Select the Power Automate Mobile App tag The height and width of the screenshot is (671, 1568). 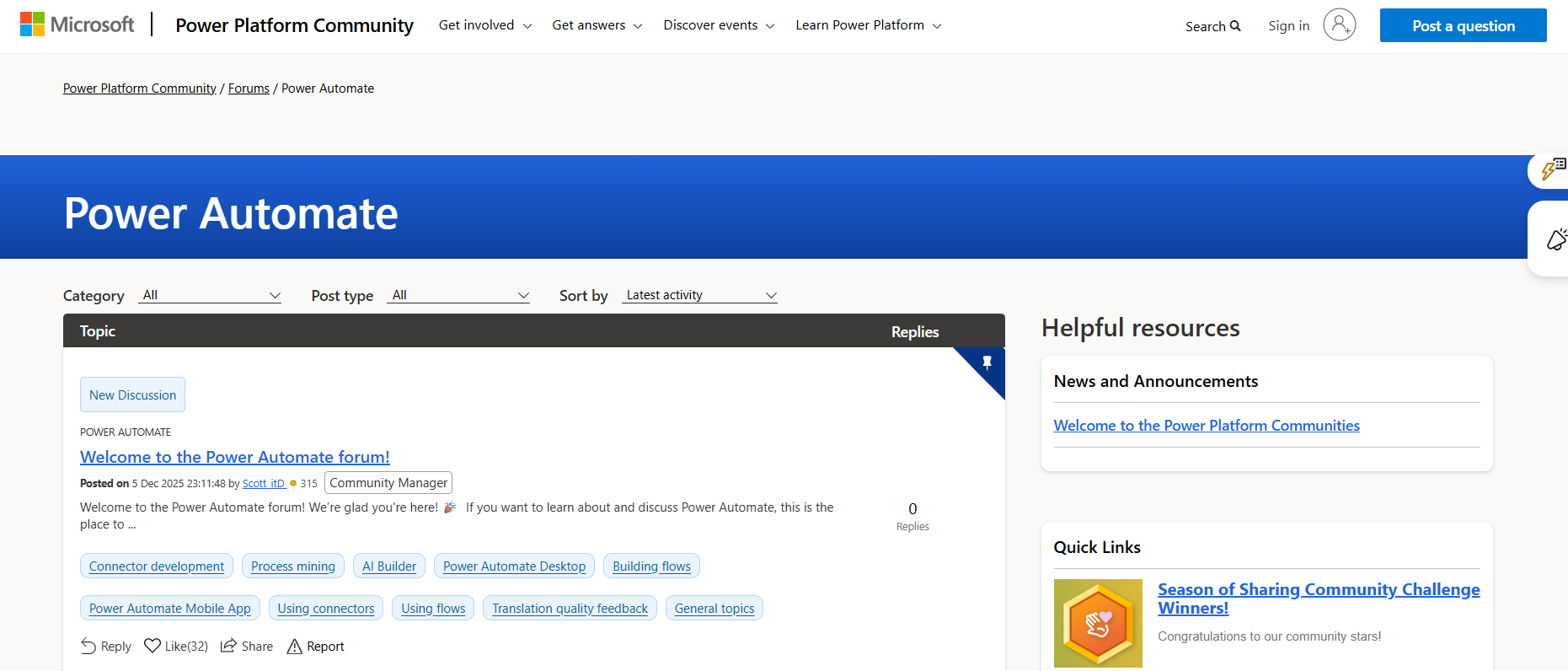[170, 608]
